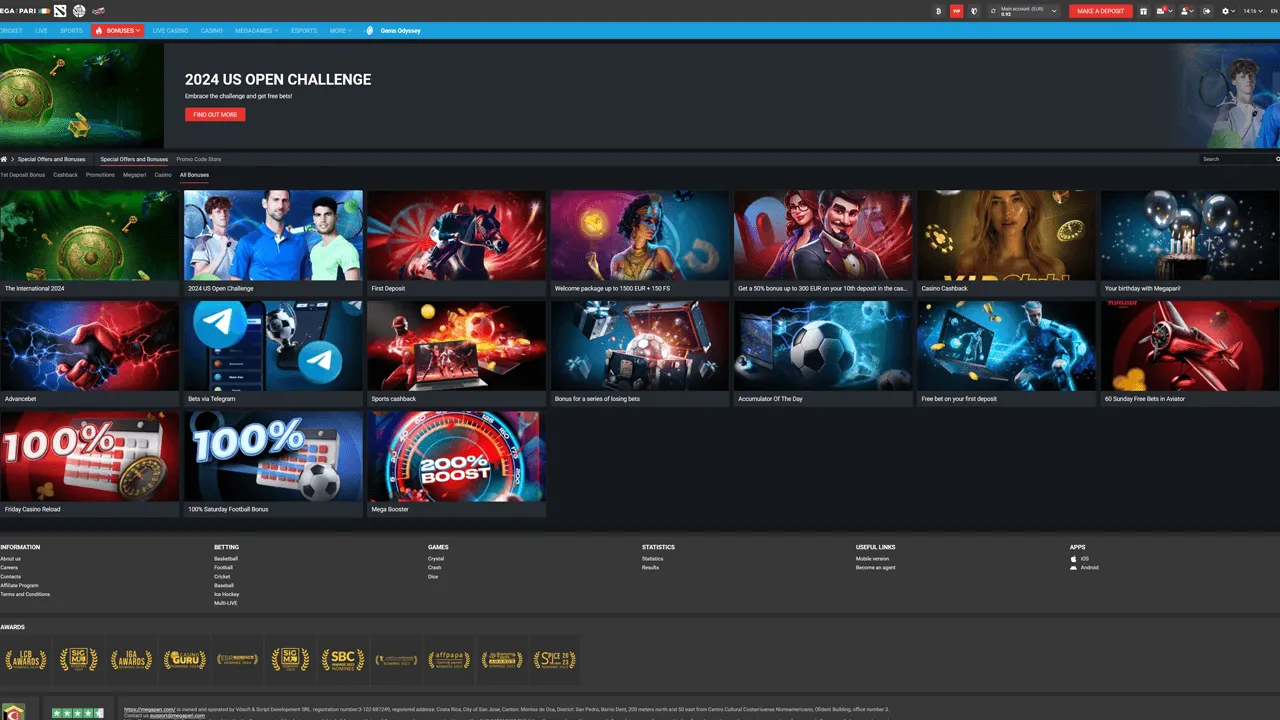The height and width of the screenshot is (720, 1280).
Task: Open the Bets via Telegram bonus card
Action: click(273, 354)
